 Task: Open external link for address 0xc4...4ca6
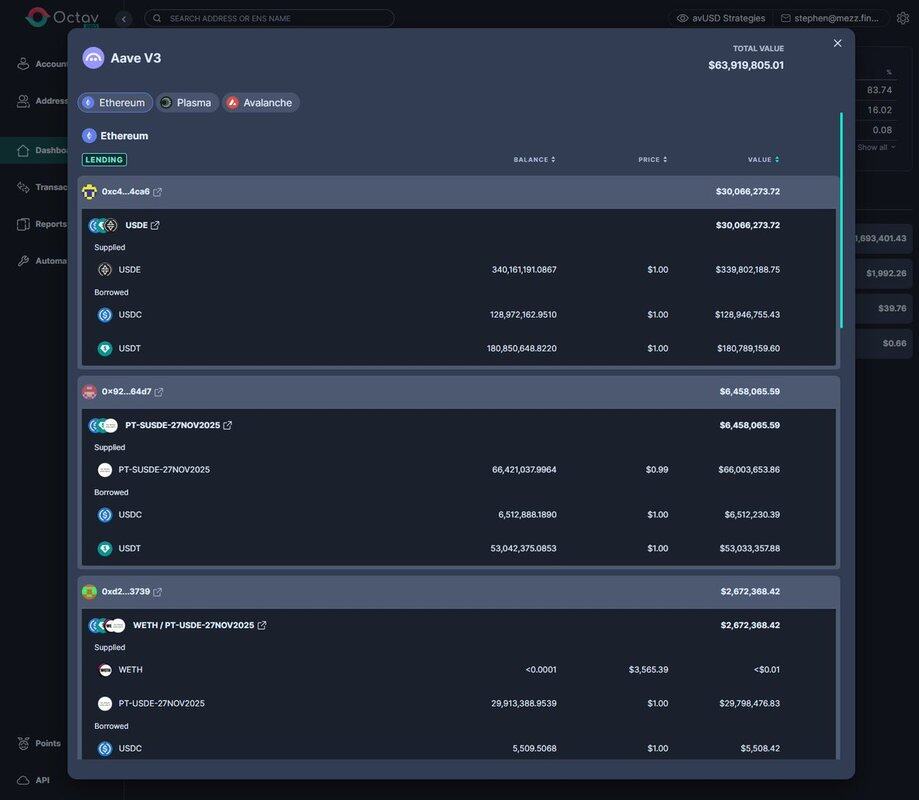pos(158,192)
